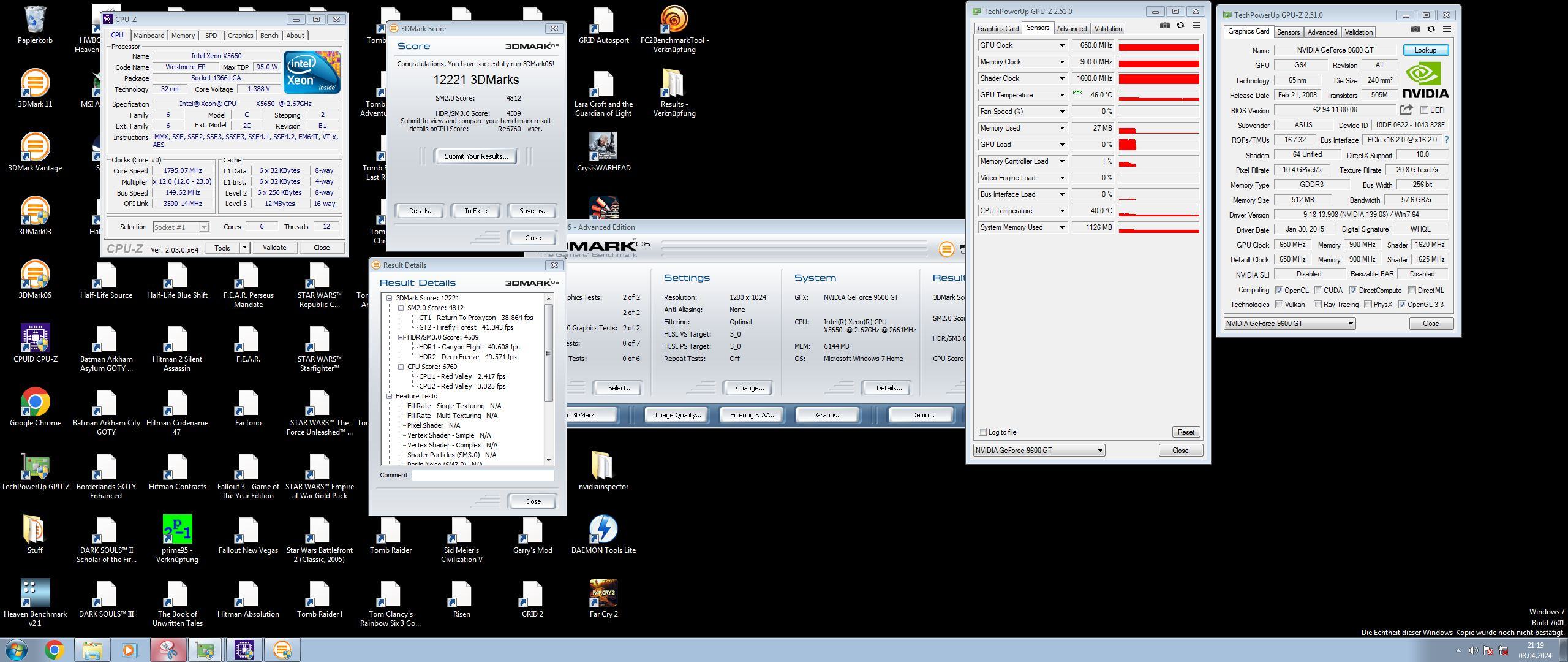Toggle the DirectML checkbox
This screenshot has height=662, width=1568.
pos(1412,291)
